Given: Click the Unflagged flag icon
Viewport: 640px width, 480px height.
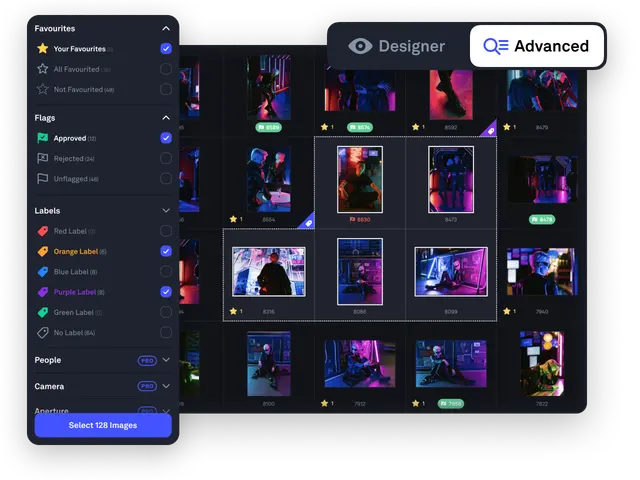Looking at the screenshot, I should click(x=42, y=179).
